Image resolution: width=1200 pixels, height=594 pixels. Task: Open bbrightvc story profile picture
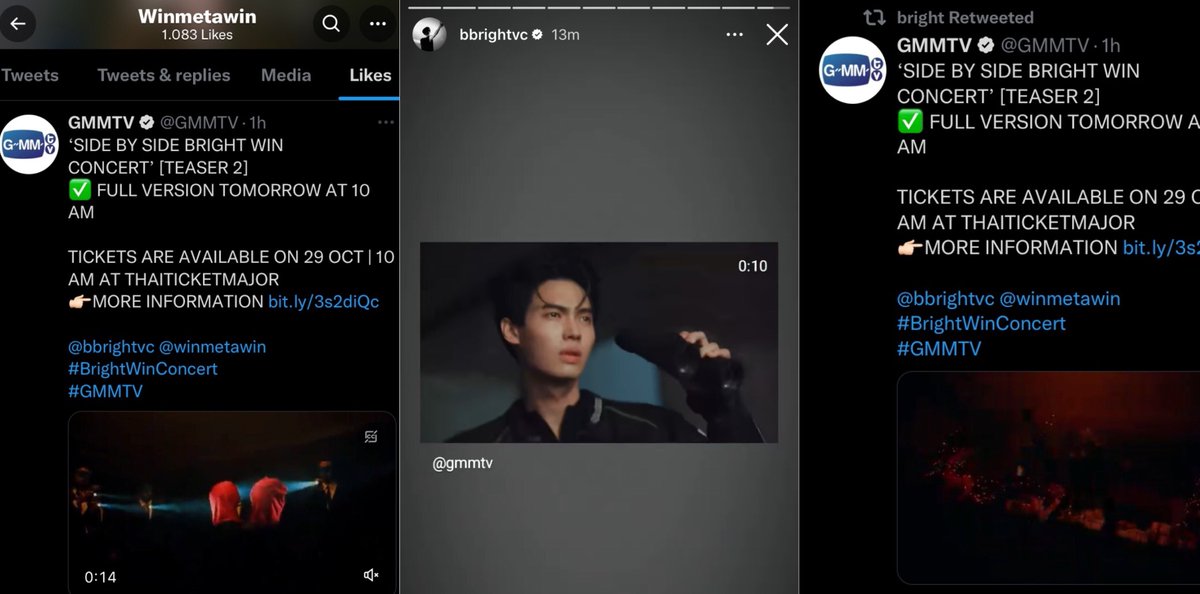(430, 34)
